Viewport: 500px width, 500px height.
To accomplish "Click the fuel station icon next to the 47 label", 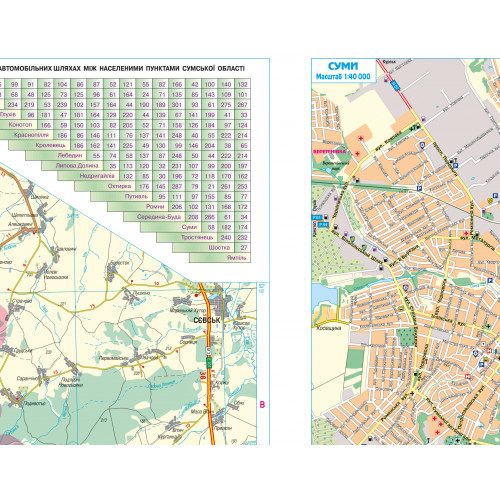I will [x=419, y=127].
